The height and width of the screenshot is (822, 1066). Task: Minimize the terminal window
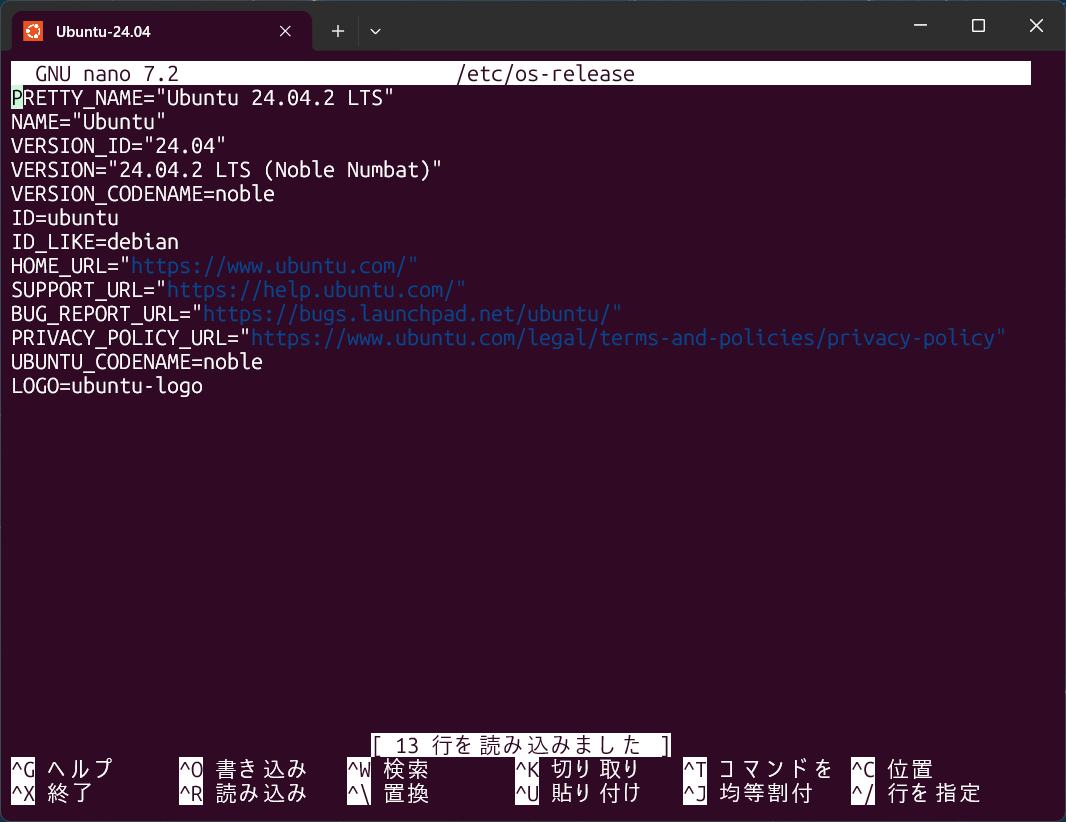pyautogui.click(x=921, y=26)
